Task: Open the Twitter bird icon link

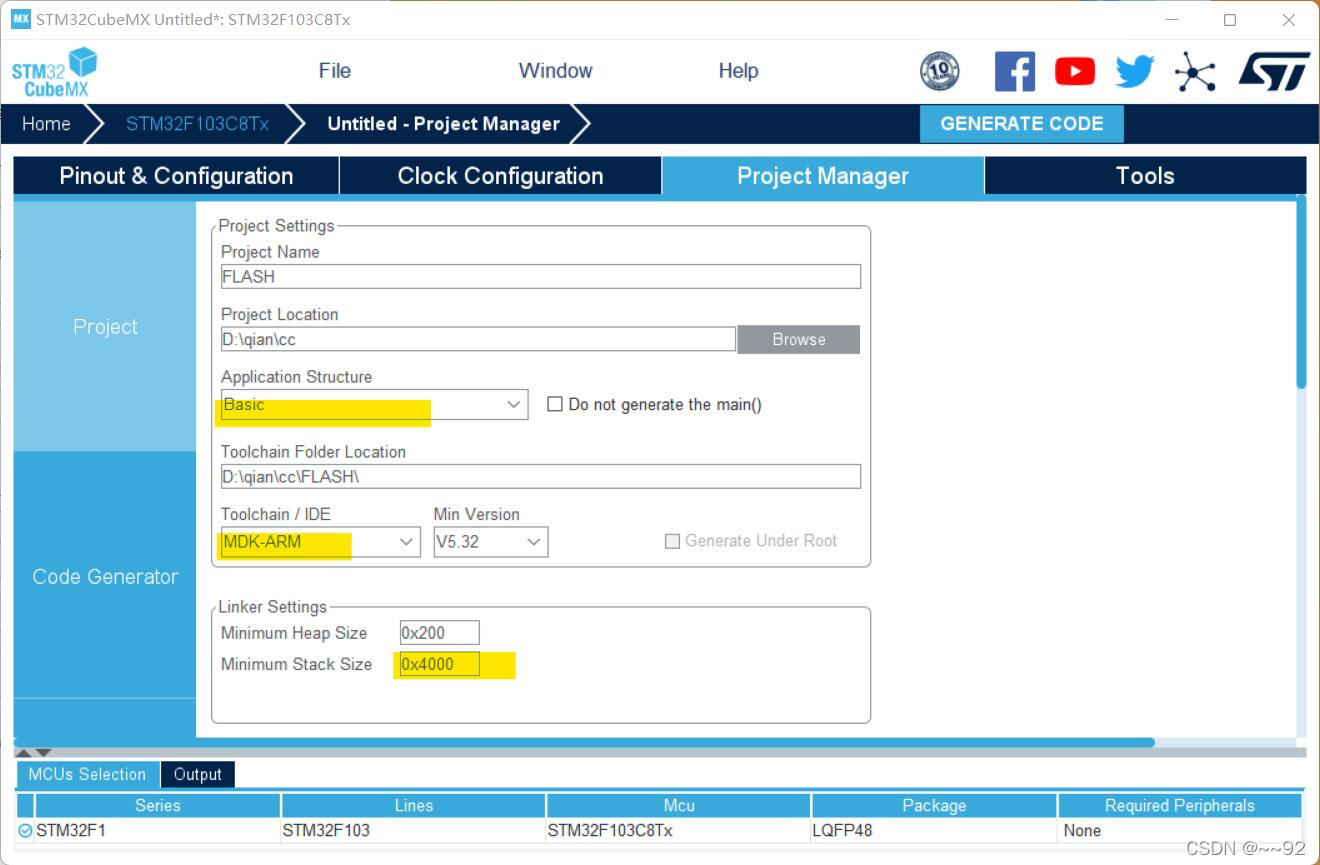Action: tap(1134, 71)
